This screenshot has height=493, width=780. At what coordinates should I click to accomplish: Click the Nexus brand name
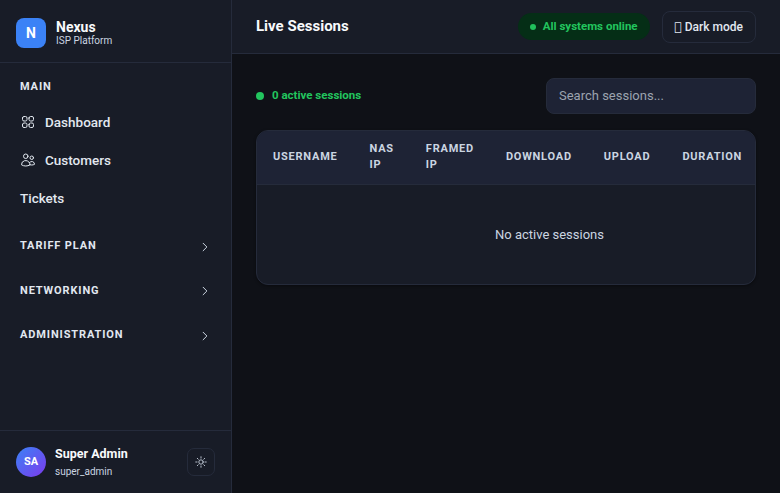tap(76, 27)
